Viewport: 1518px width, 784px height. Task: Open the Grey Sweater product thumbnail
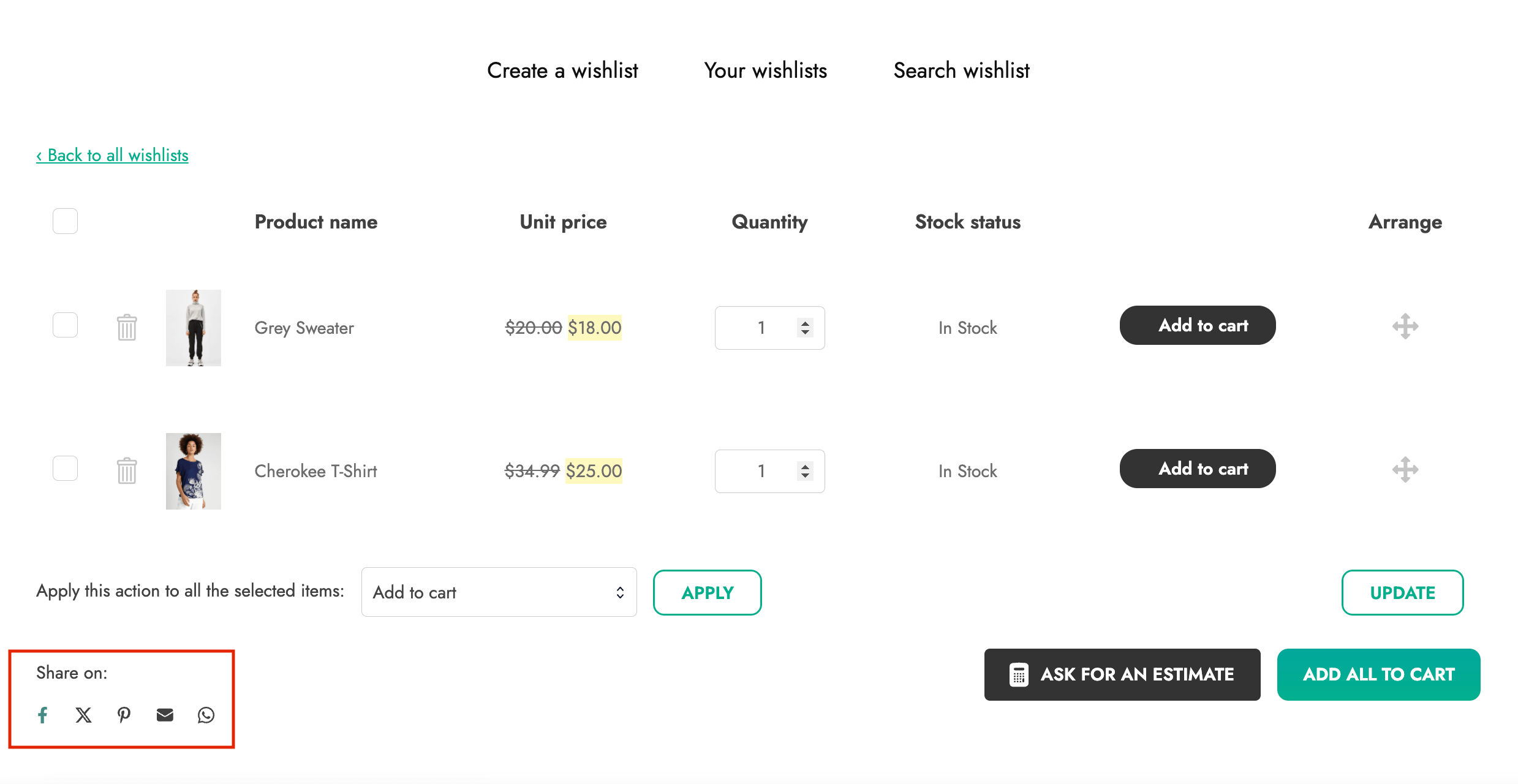193,328
